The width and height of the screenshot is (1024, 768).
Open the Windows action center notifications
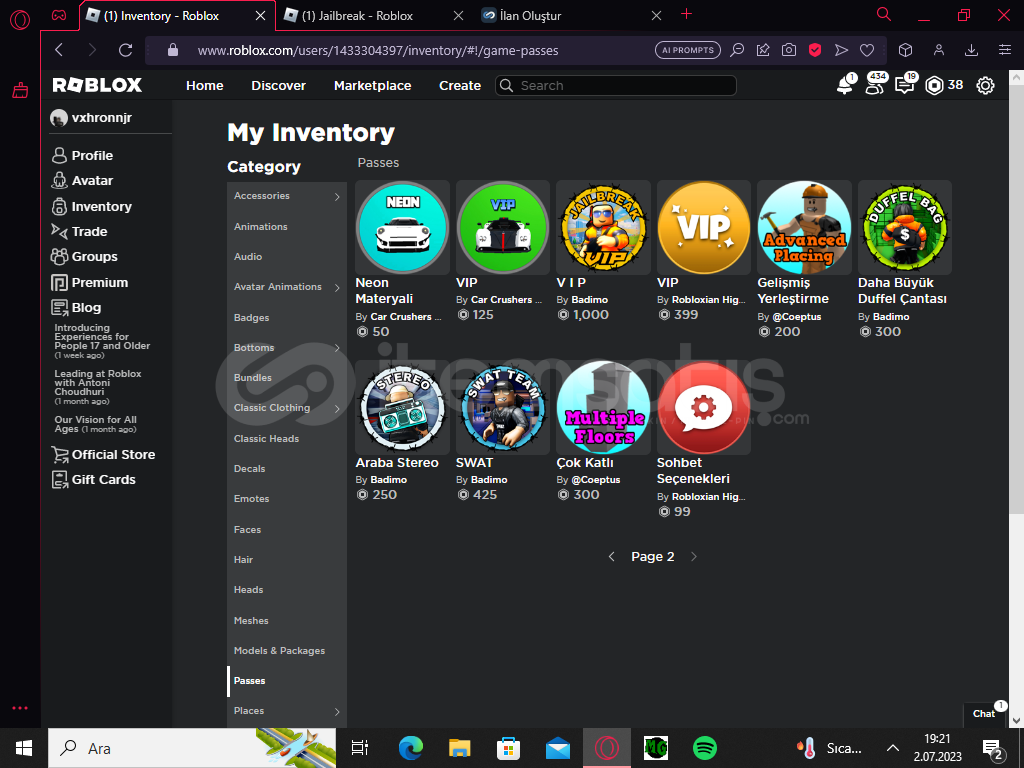pyautogui.click(x=992, y=748)
